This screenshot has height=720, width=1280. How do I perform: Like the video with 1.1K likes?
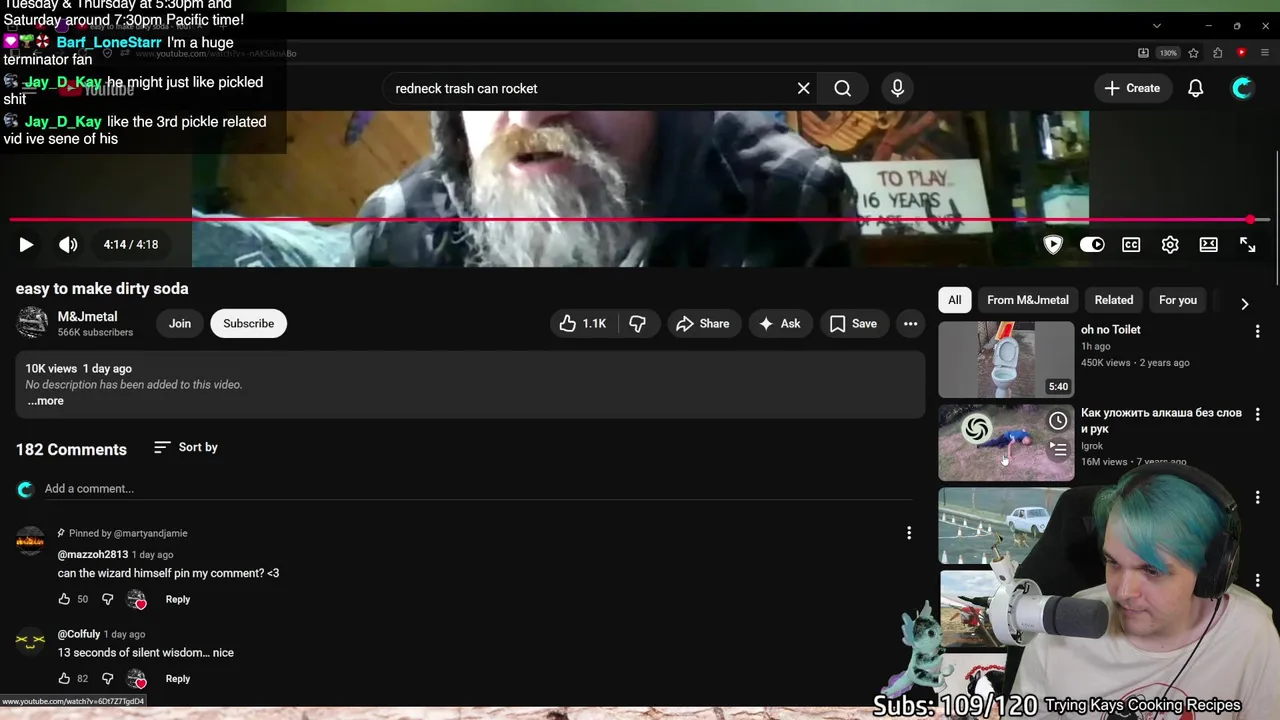584,323
